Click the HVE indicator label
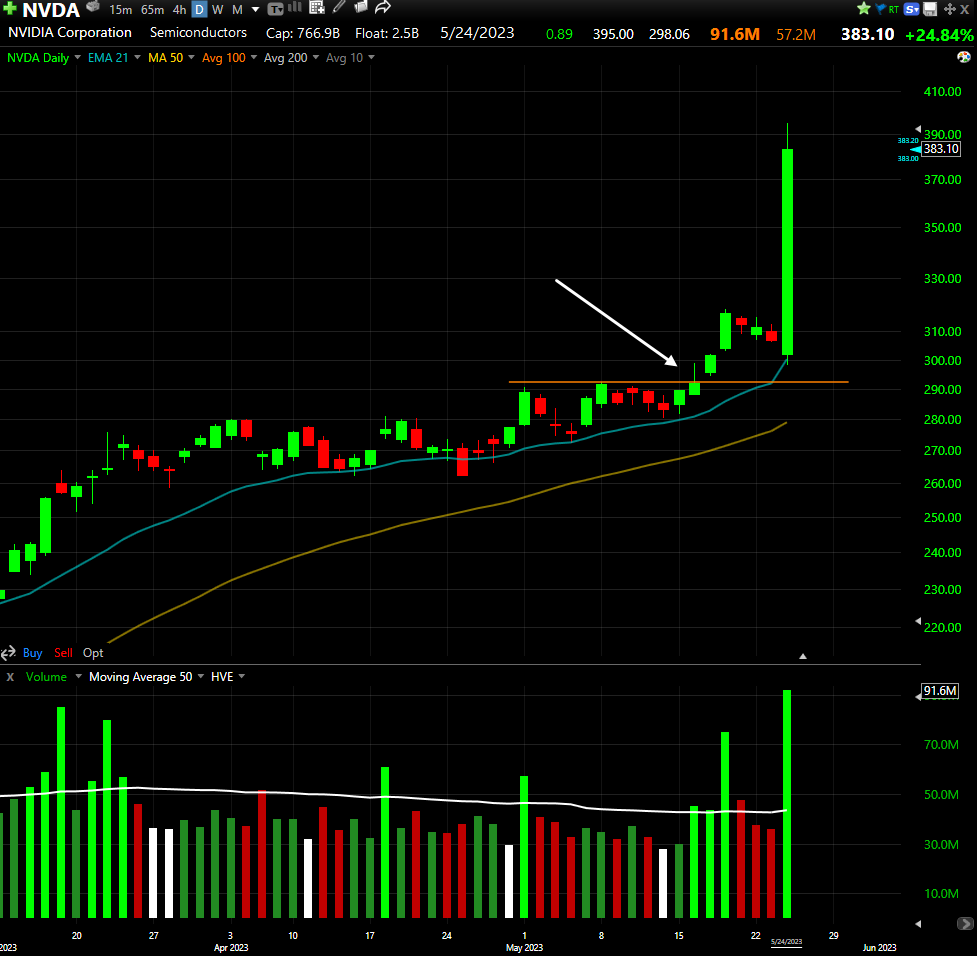The width and height of the screenshot is (977, 956). point(222,677)
